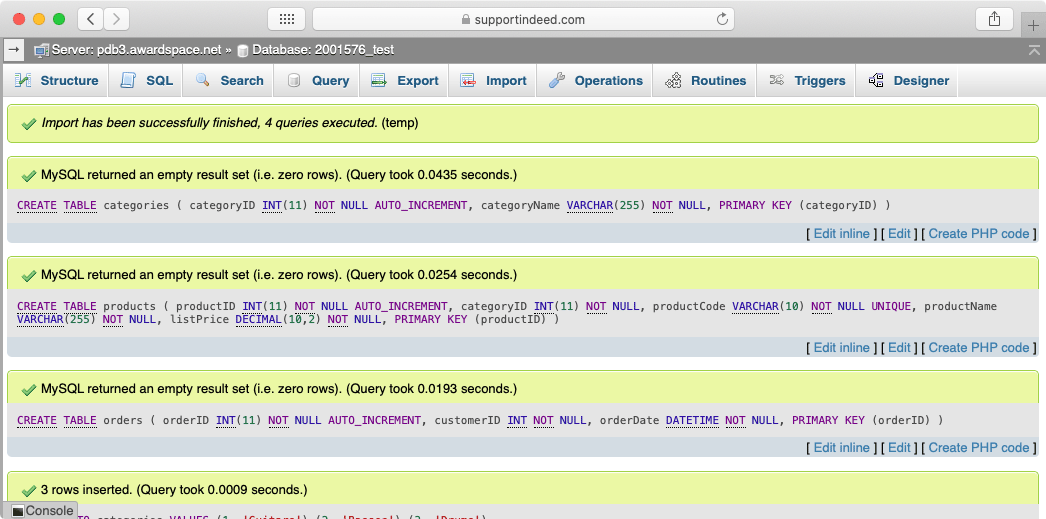The width and height of the screenshot is (1046, 519).
Task: Click the Safari forward navigation arrow
Action: pos(117,19)
